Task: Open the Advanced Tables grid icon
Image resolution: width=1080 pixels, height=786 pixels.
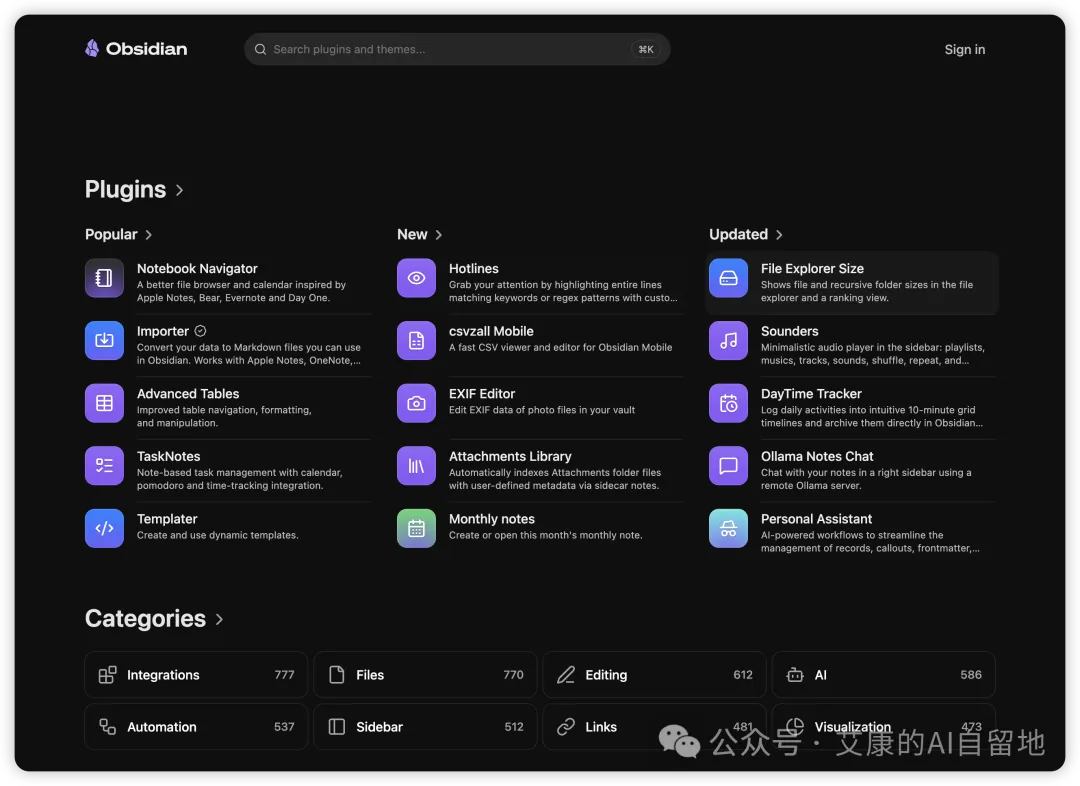Action: point(104,403)
